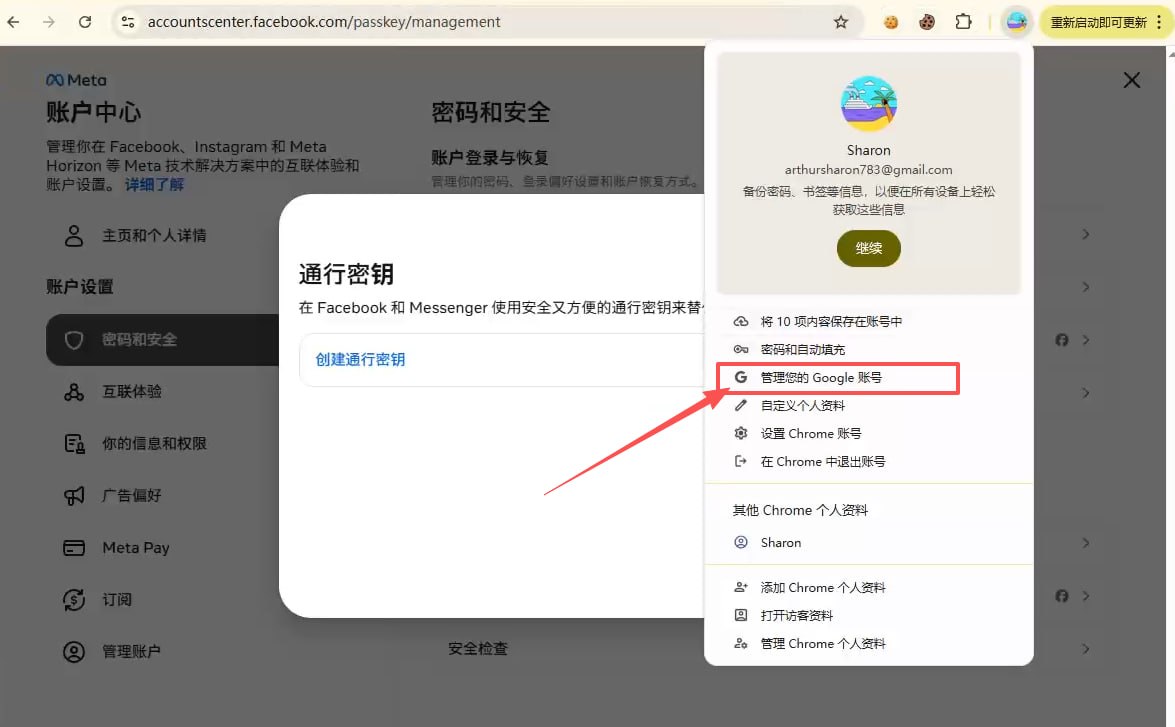Open the Chrome three-dot menu

pyautogui.click(x=1160, y=22)
